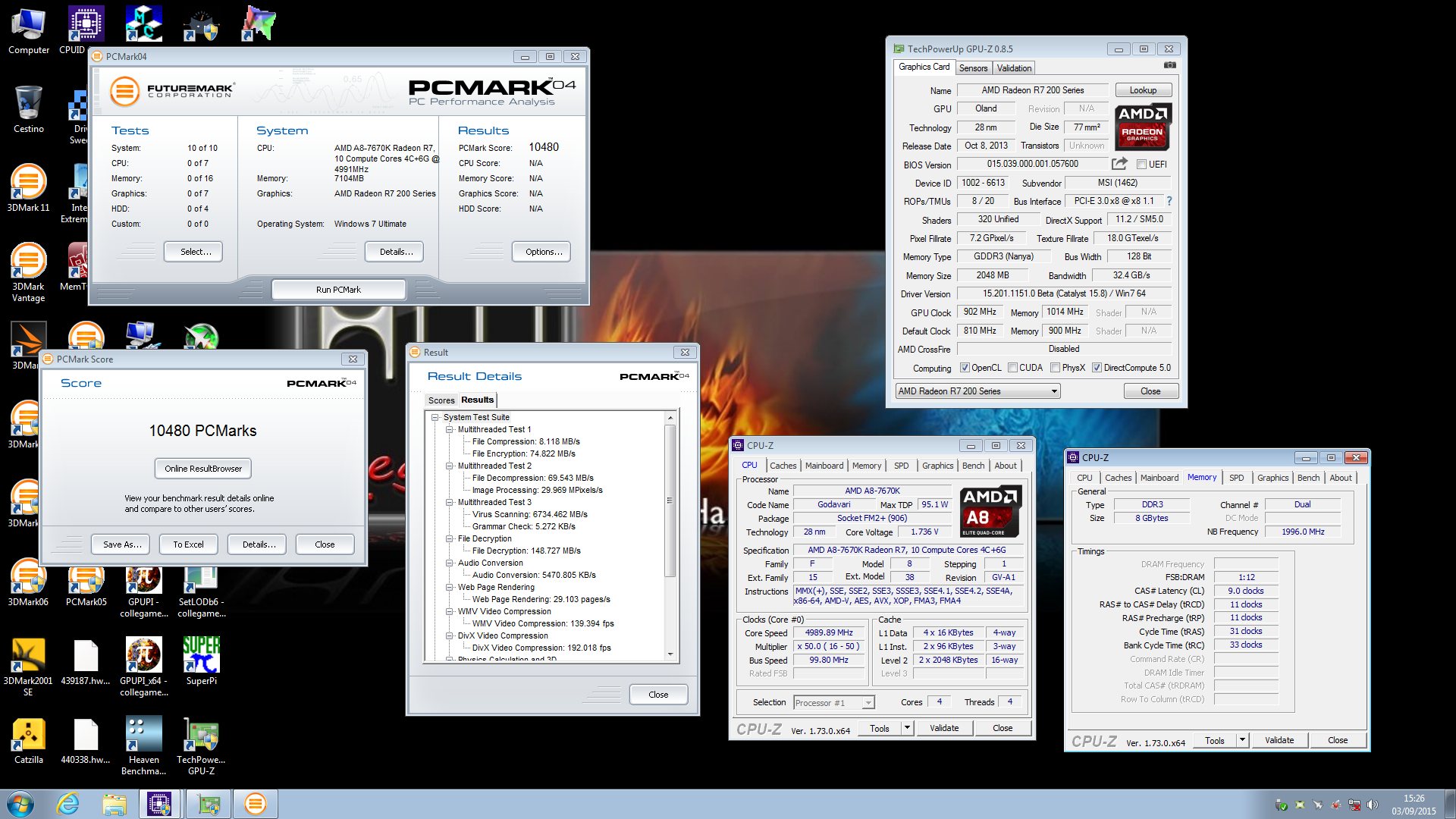Click Result Details scrollbar thumb

click(670, 500)
